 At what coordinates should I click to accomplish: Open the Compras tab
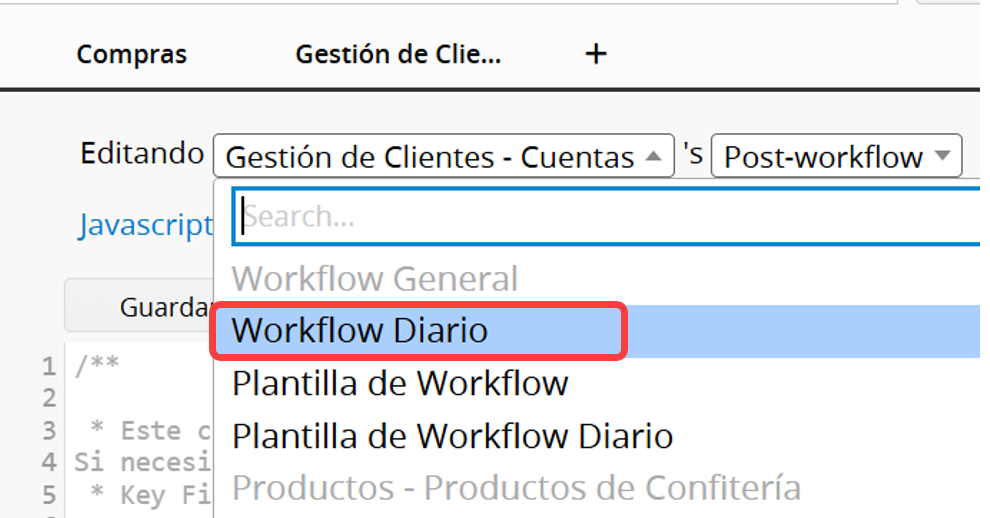click(x=132, y=54)
